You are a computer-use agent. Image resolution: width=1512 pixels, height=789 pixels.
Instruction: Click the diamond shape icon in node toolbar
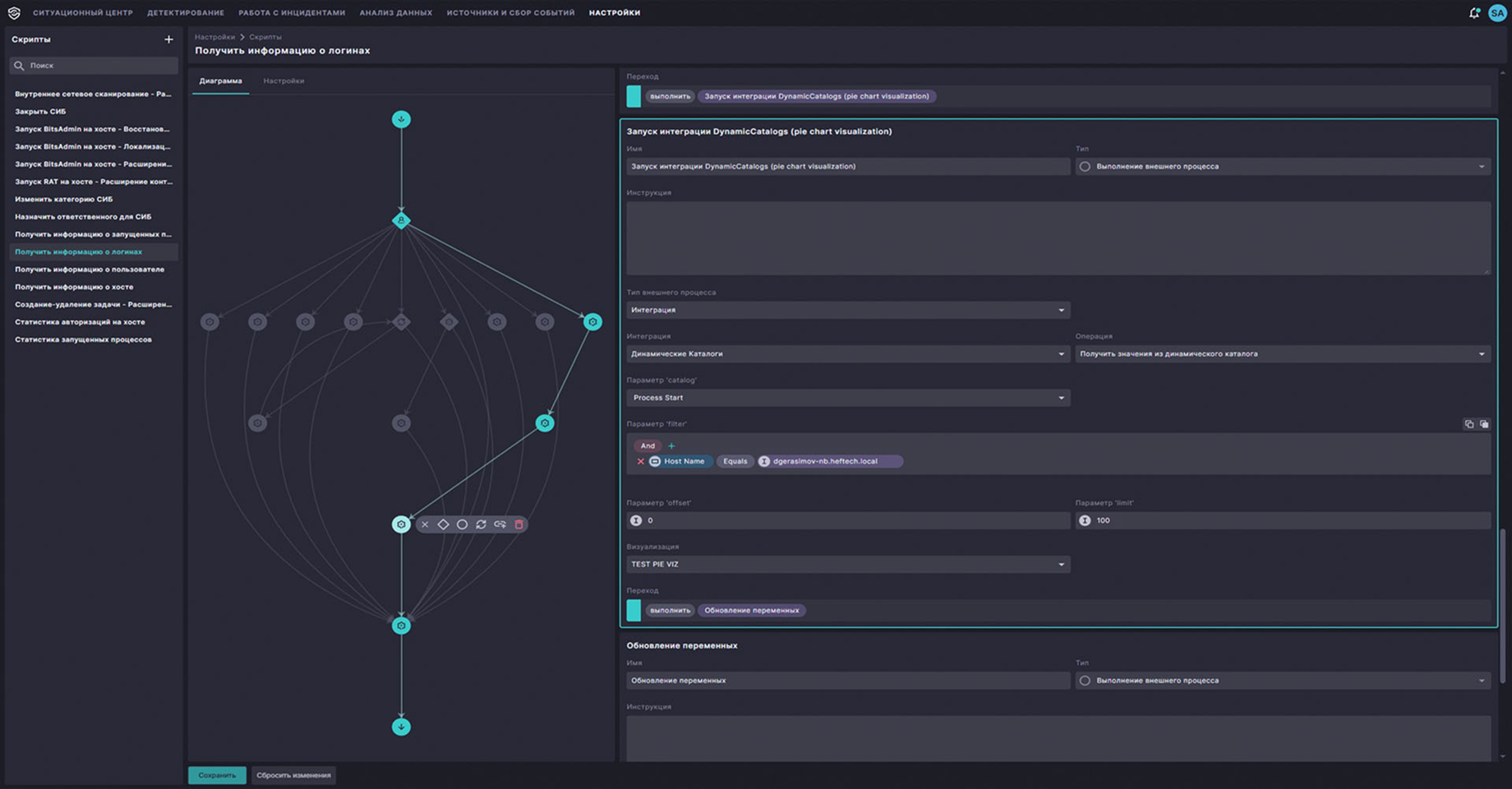pos(443,524)
